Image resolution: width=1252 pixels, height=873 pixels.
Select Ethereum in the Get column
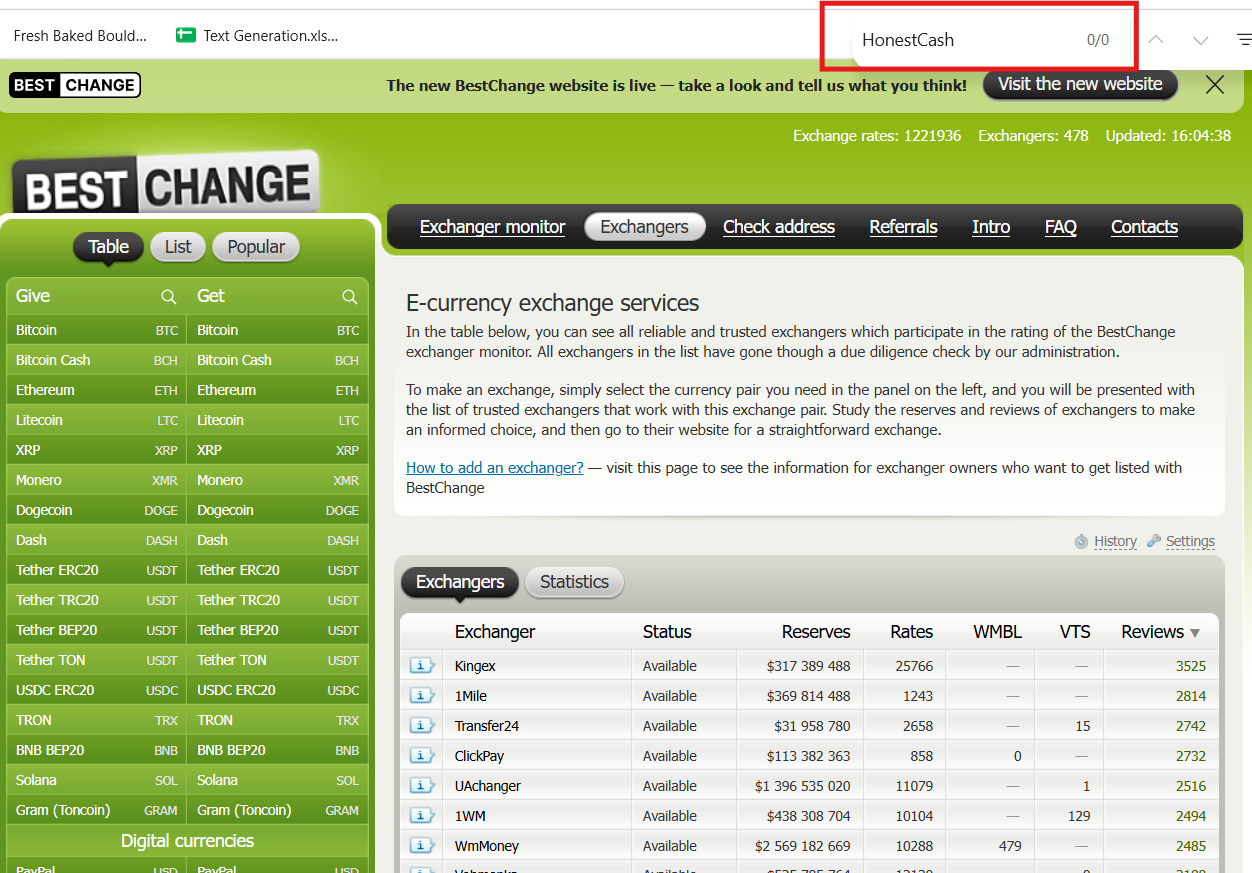pos(277,390)
